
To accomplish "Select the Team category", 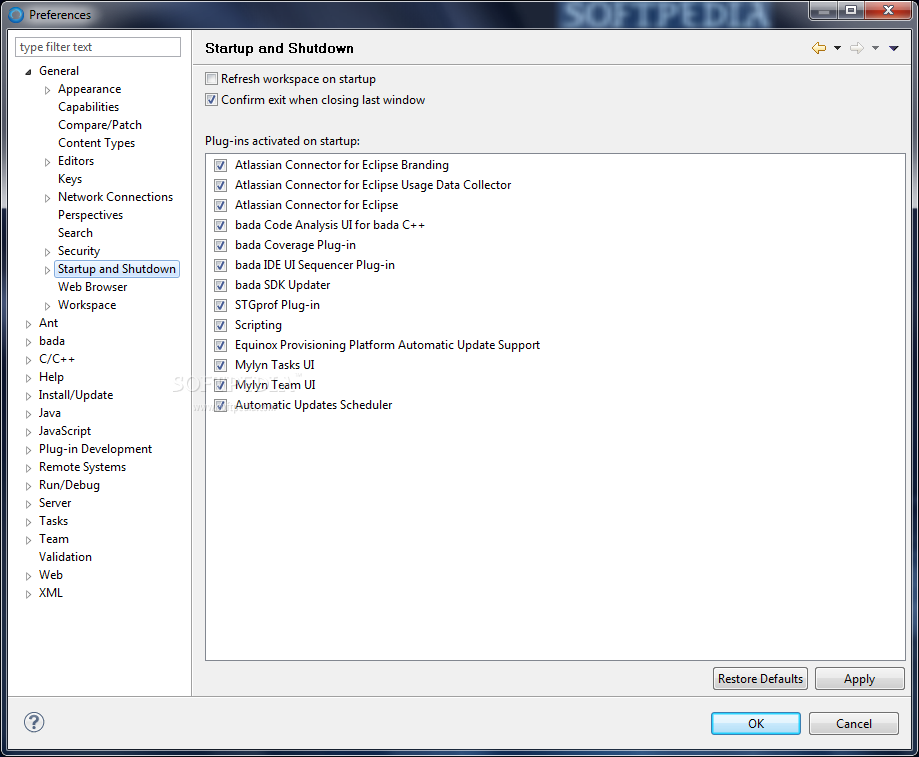I will click(x=53, y=539).
